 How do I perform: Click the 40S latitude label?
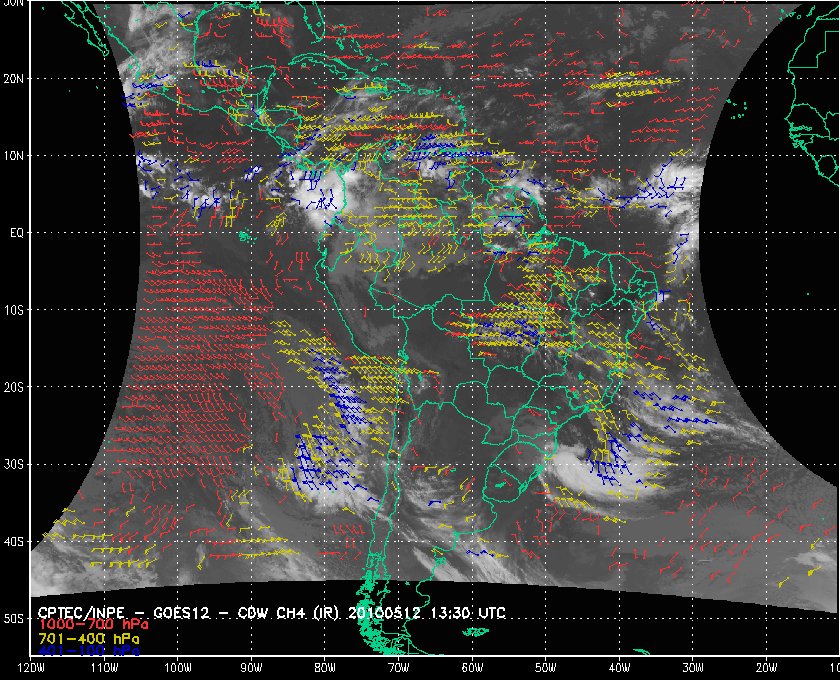click(13, 541)
